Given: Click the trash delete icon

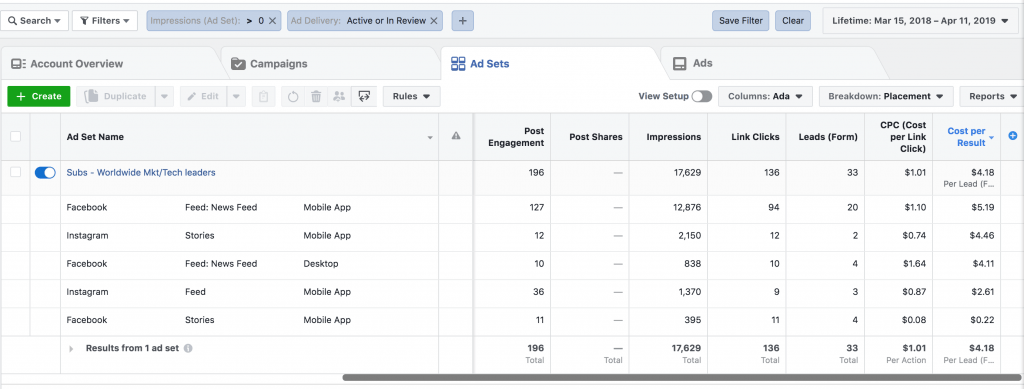Looking at the screenshot, I should point(316,97).
